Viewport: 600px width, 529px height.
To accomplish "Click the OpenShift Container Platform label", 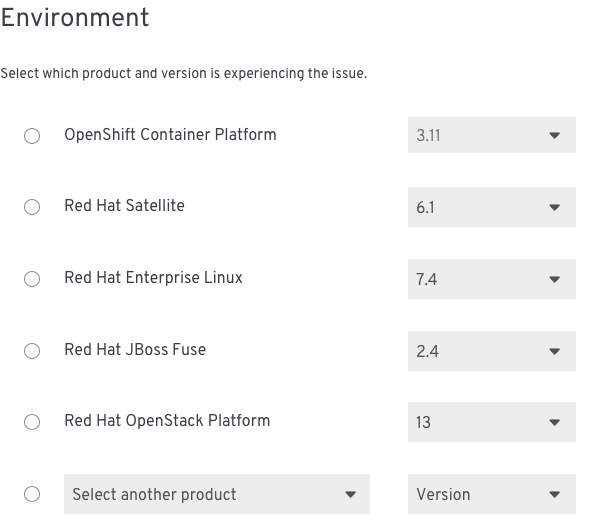I will coord(170,135).
